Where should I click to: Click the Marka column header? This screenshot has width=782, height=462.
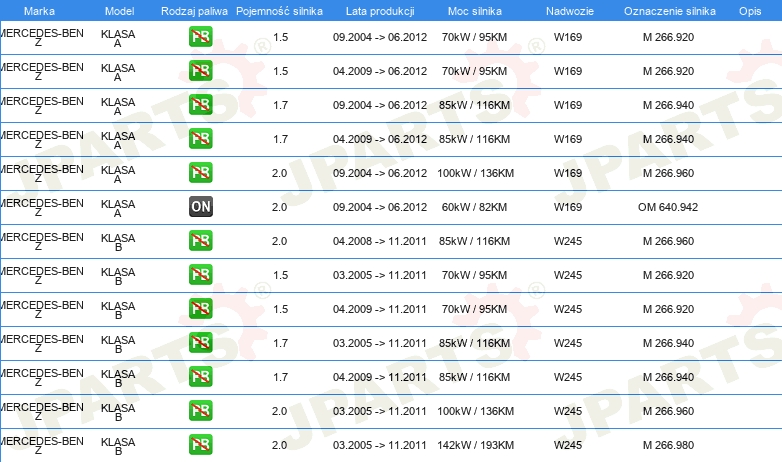click(x=39, y=11)
